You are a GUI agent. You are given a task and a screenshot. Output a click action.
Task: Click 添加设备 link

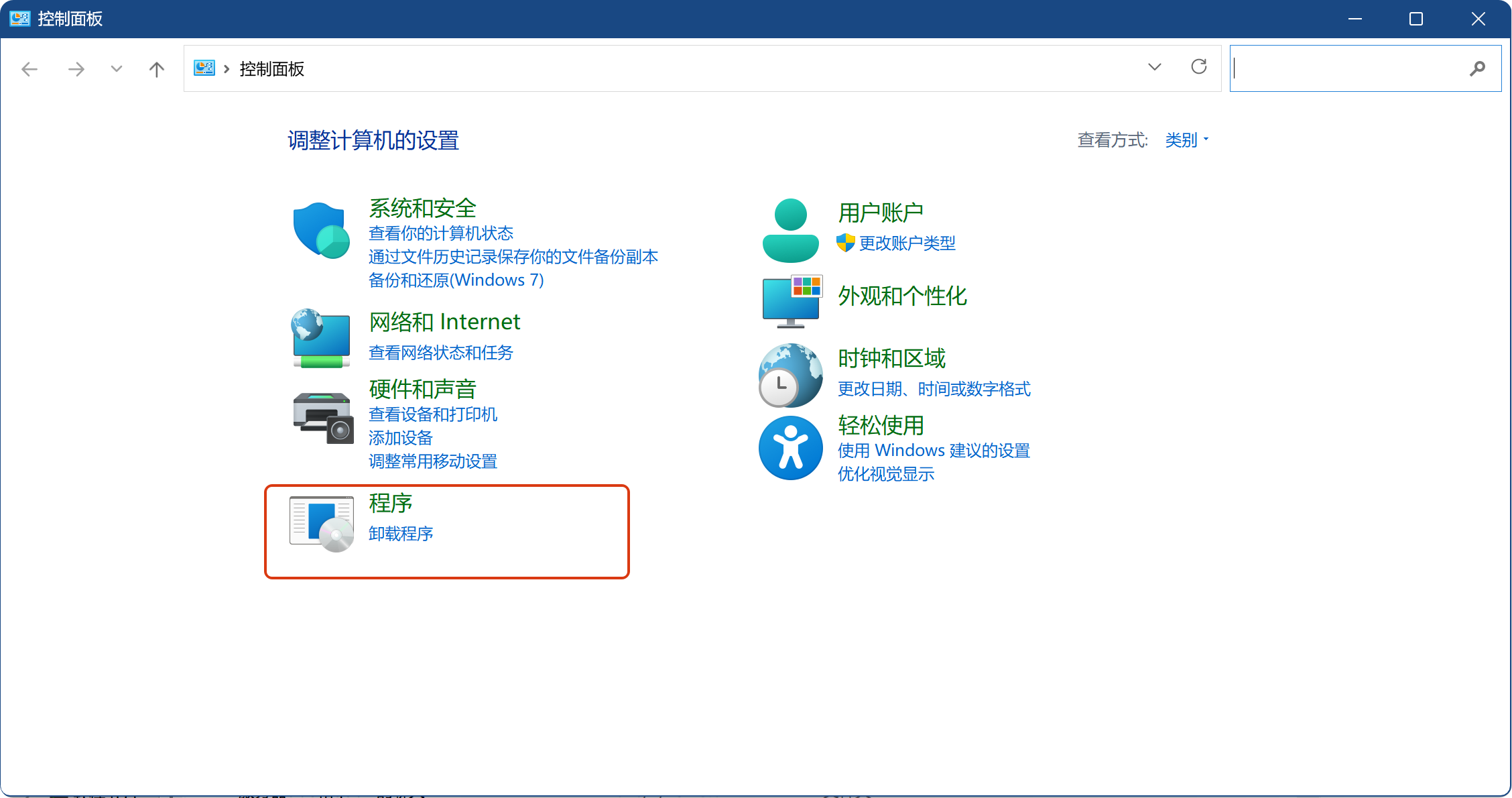pos(401,438)
